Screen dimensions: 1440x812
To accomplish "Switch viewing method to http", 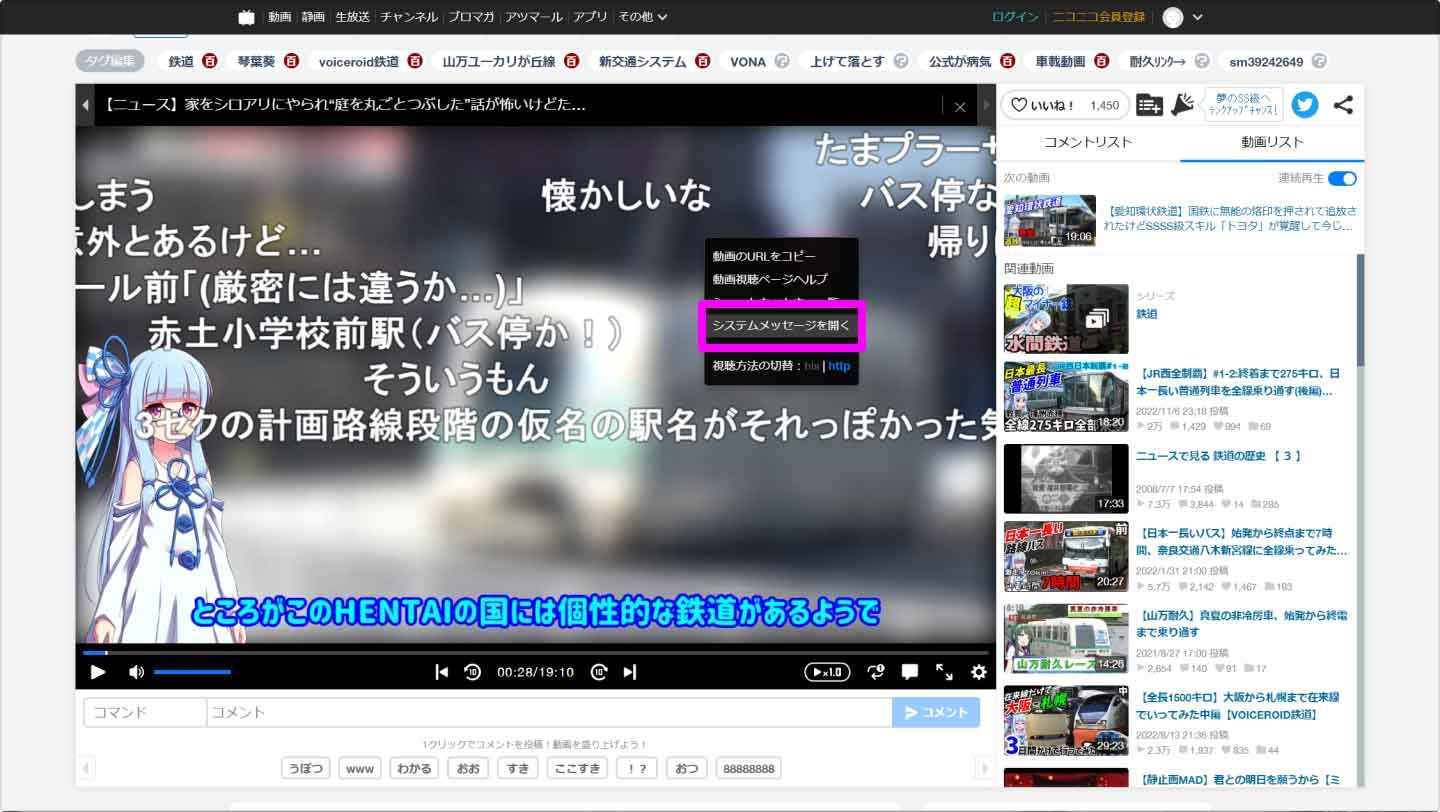I will [839, 366].
